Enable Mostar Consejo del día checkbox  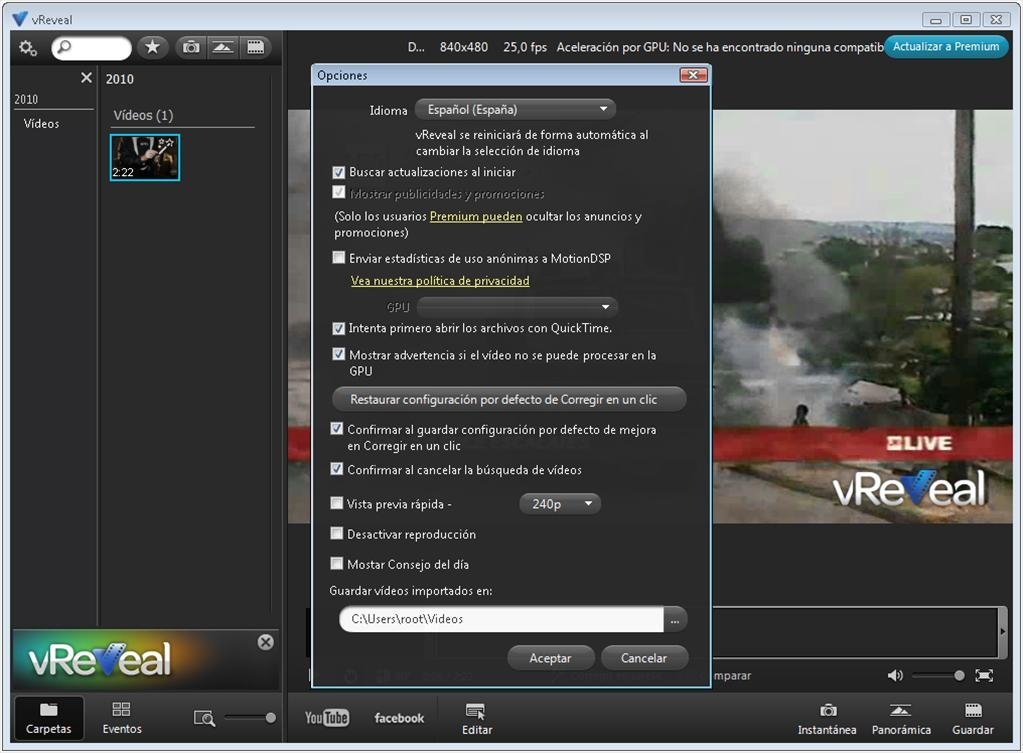(x=337, y=563)
